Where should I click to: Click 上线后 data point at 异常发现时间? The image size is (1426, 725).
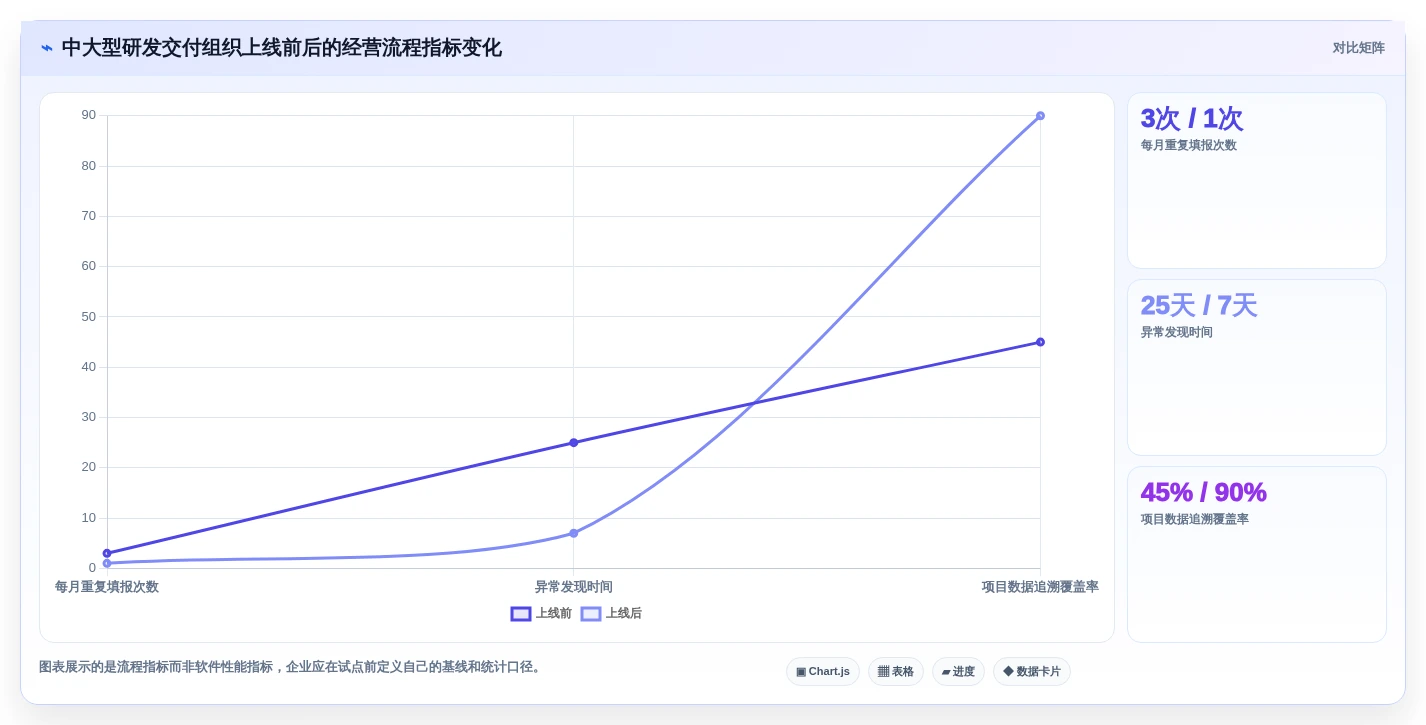(x=574, y=533)
